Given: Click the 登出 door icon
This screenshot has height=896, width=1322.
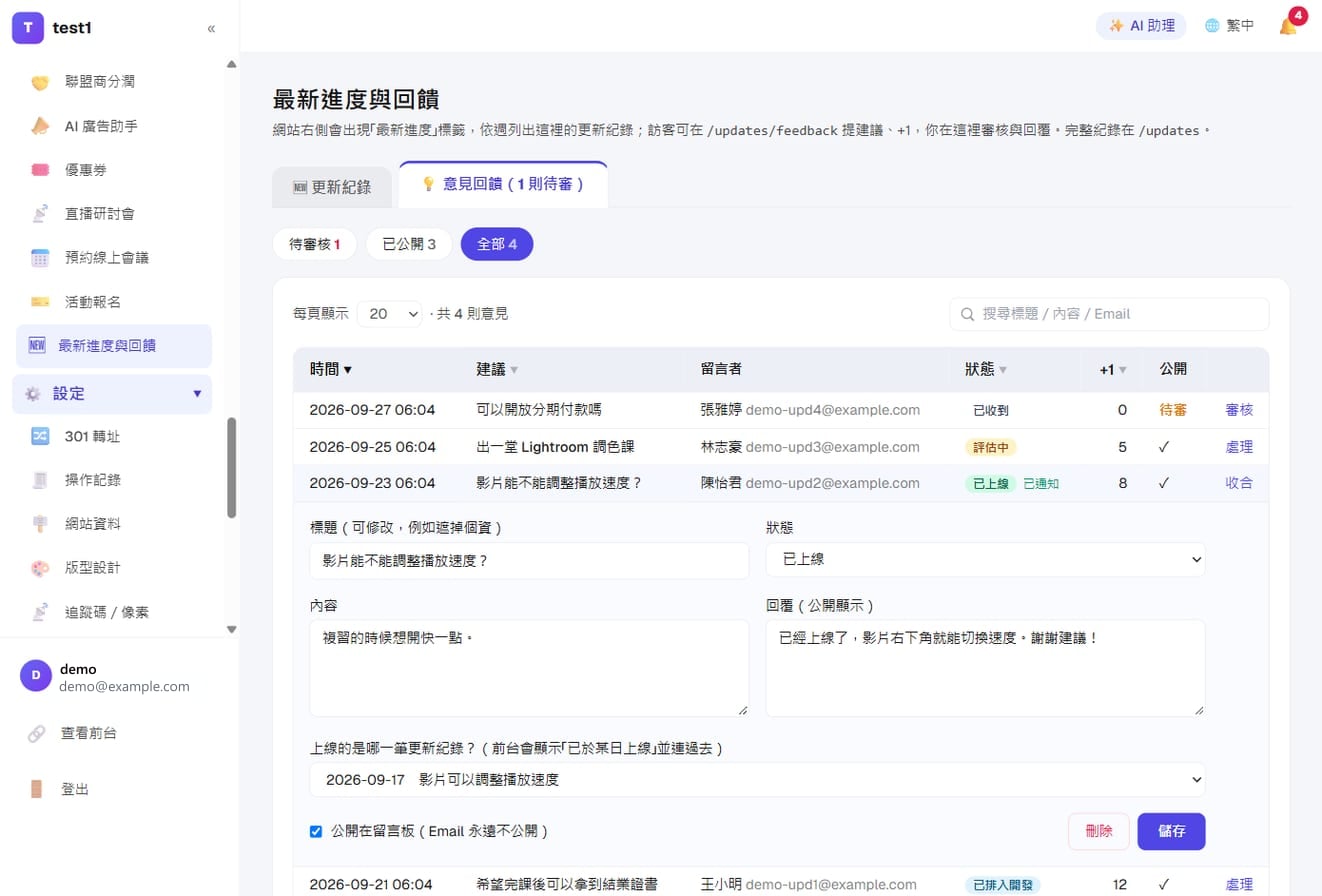Looking at the screenshot, I should click(37, 789).
